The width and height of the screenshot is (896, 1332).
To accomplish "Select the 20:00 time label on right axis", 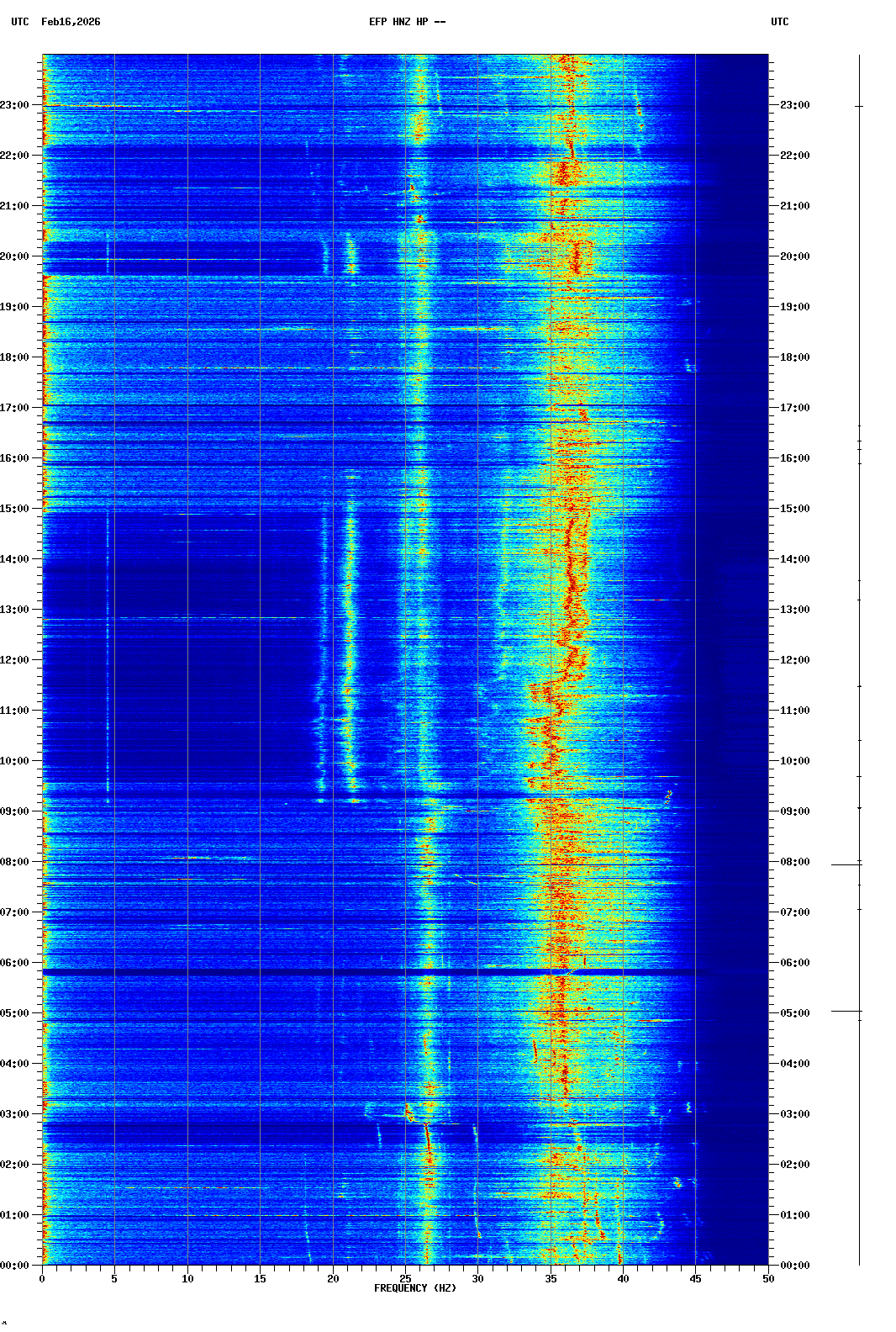I will click(x=794, y=256).
